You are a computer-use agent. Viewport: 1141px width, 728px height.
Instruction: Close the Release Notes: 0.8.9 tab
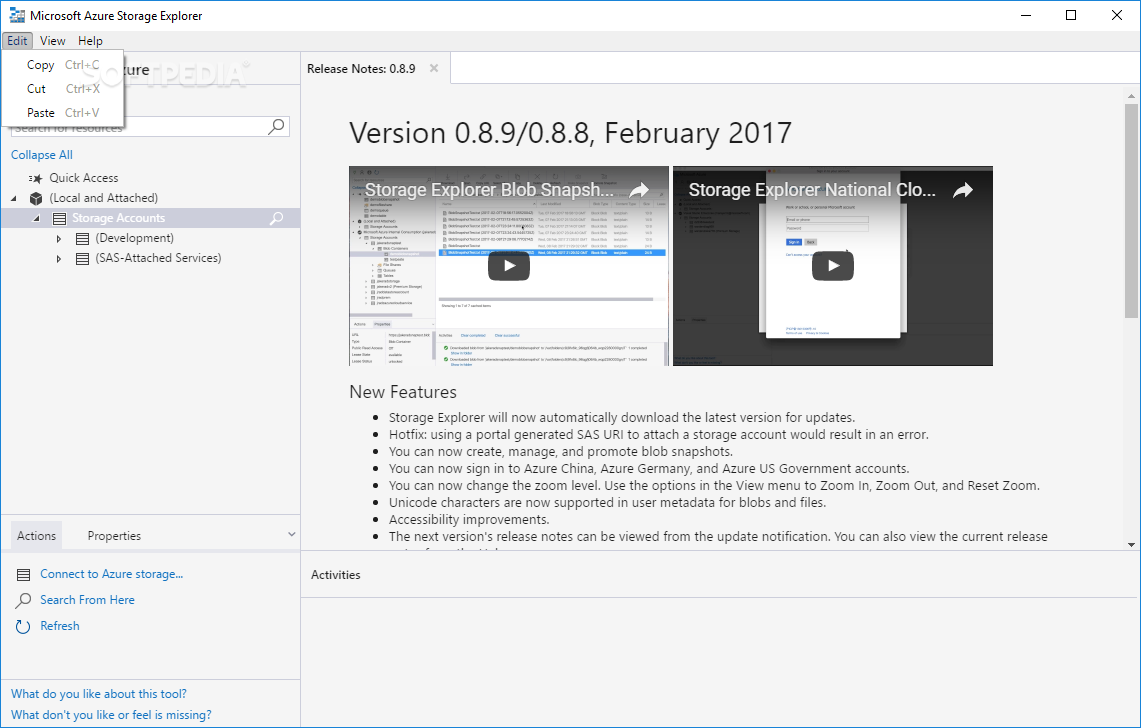click(434, 68)
